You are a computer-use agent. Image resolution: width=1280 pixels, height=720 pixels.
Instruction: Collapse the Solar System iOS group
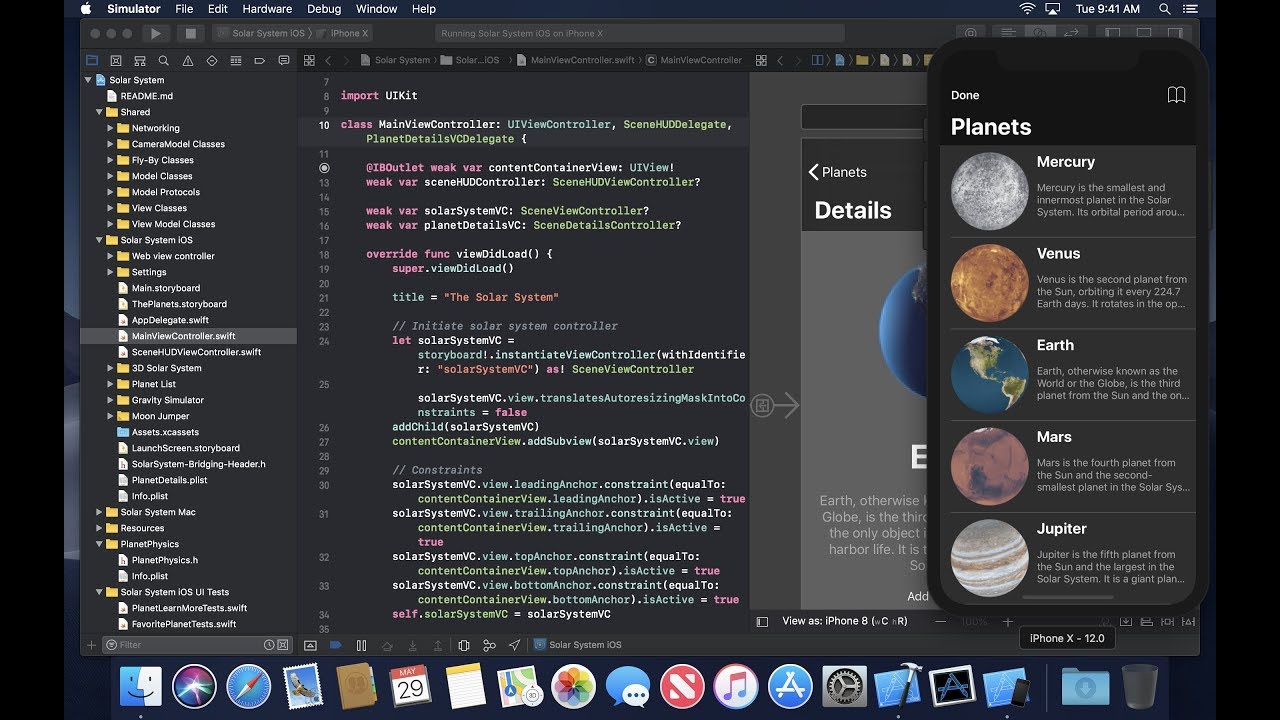click(x=100, y=240)
